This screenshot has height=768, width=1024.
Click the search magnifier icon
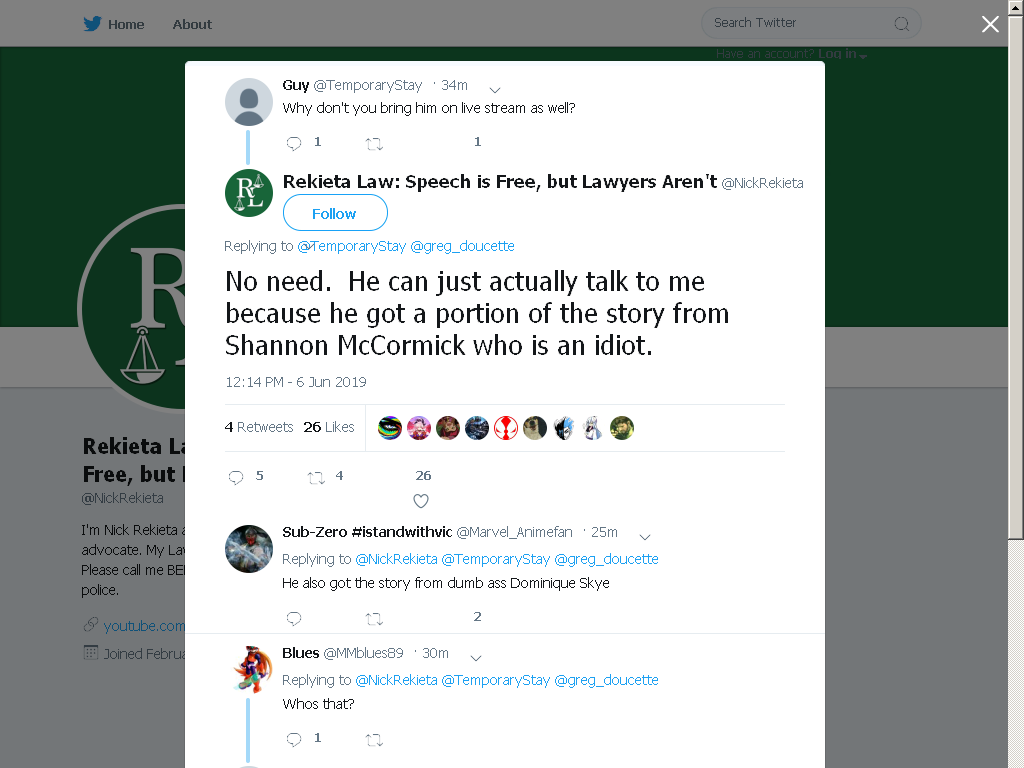pos(901,24)
